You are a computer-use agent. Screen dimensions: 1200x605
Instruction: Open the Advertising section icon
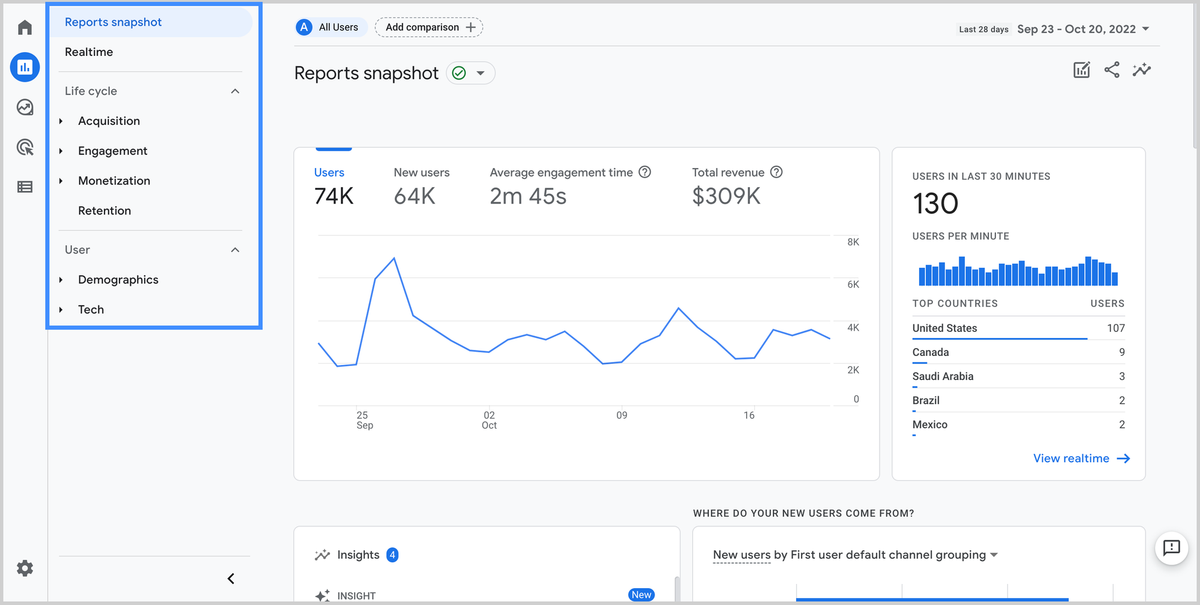pos(24,147)
